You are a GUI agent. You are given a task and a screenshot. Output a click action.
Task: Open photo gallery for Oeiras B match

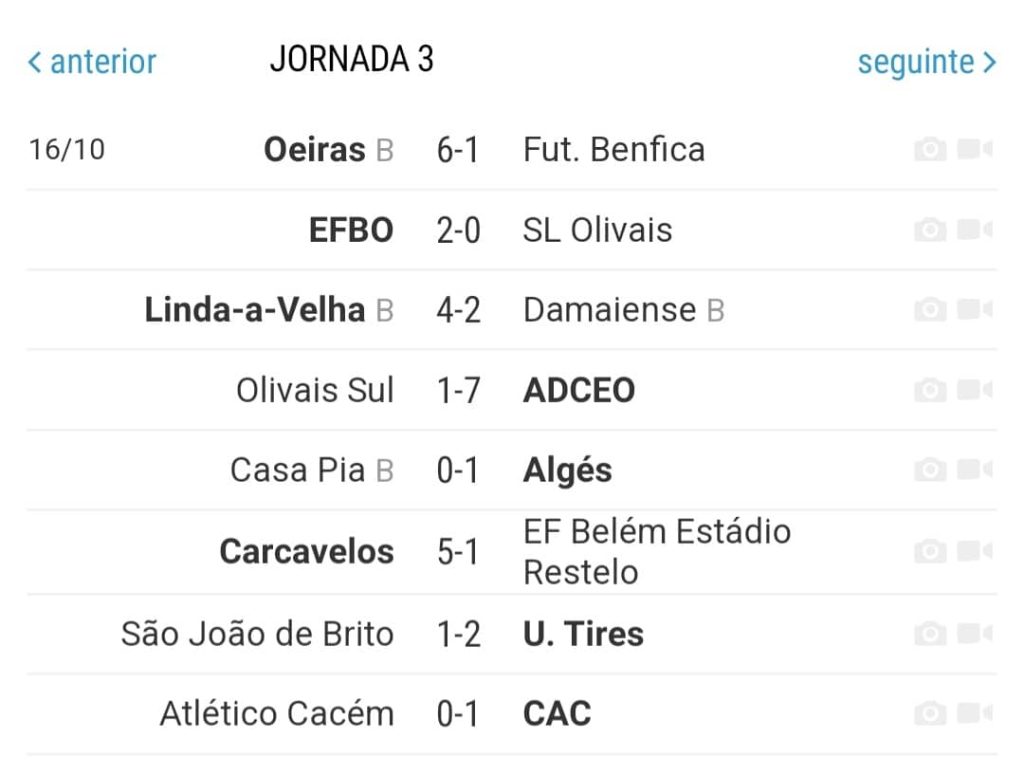(931, 150)
